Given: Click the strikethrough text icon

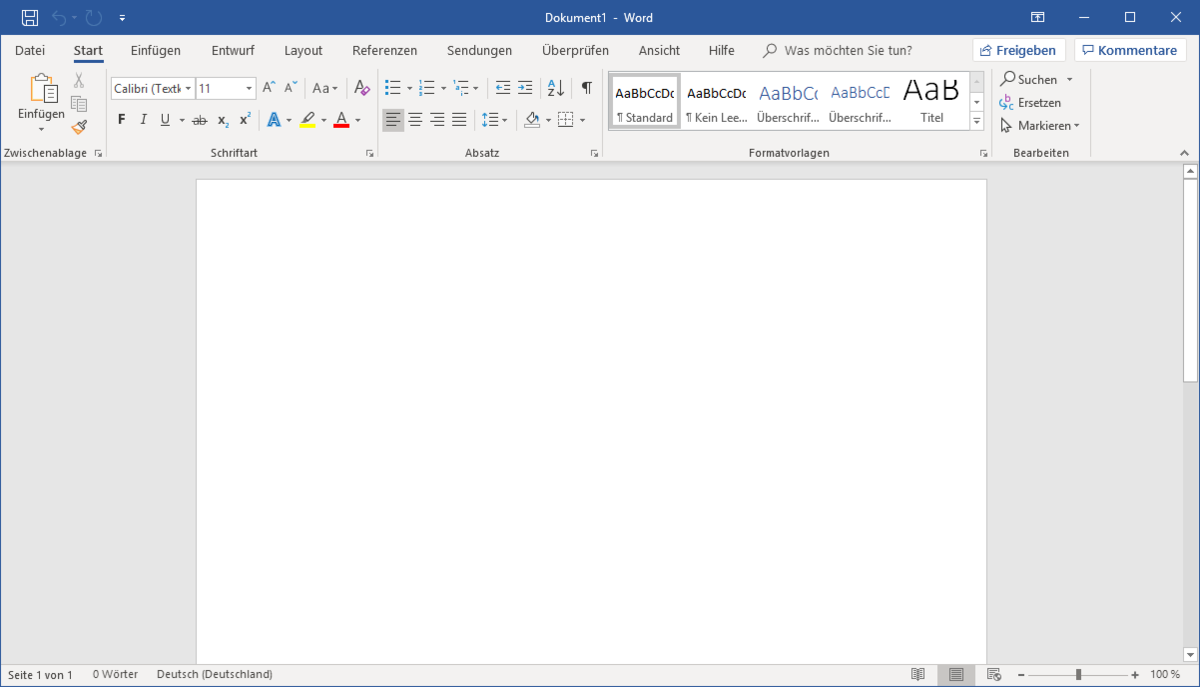Looking at the screenshot, I should [199, 120].
